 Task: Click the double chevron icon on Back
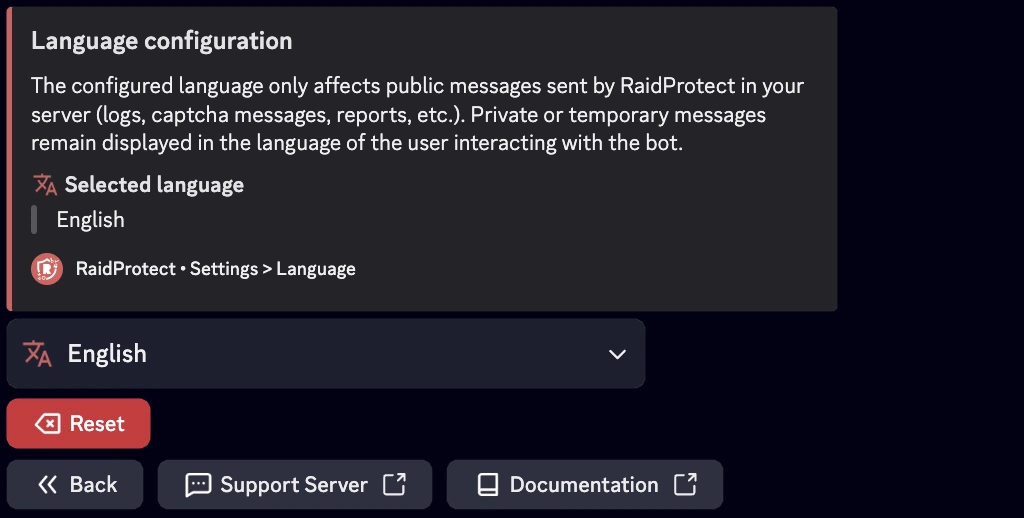(47, 485)
